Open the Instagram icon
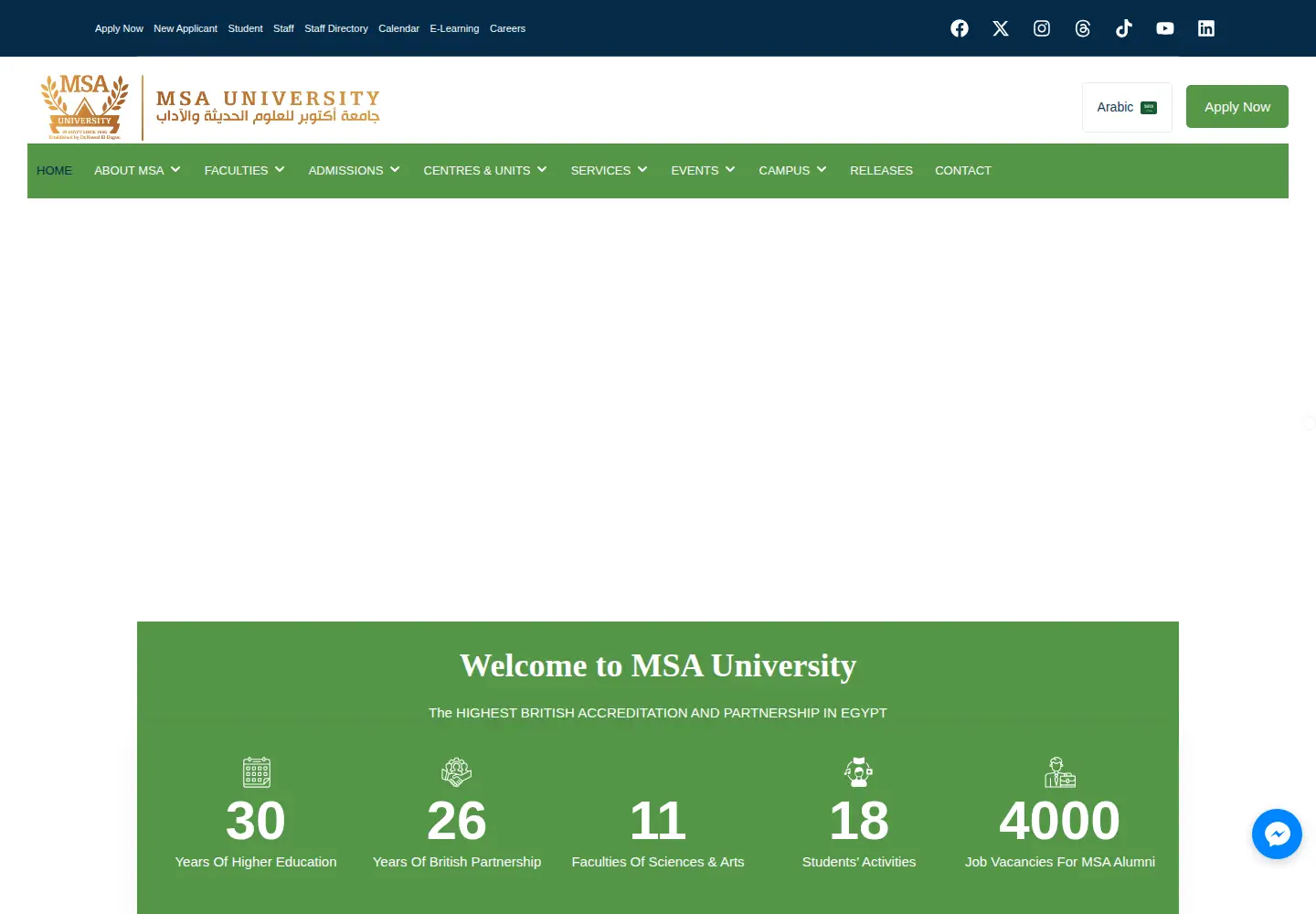The image size is (1316, 914). tap(1042, 28)
